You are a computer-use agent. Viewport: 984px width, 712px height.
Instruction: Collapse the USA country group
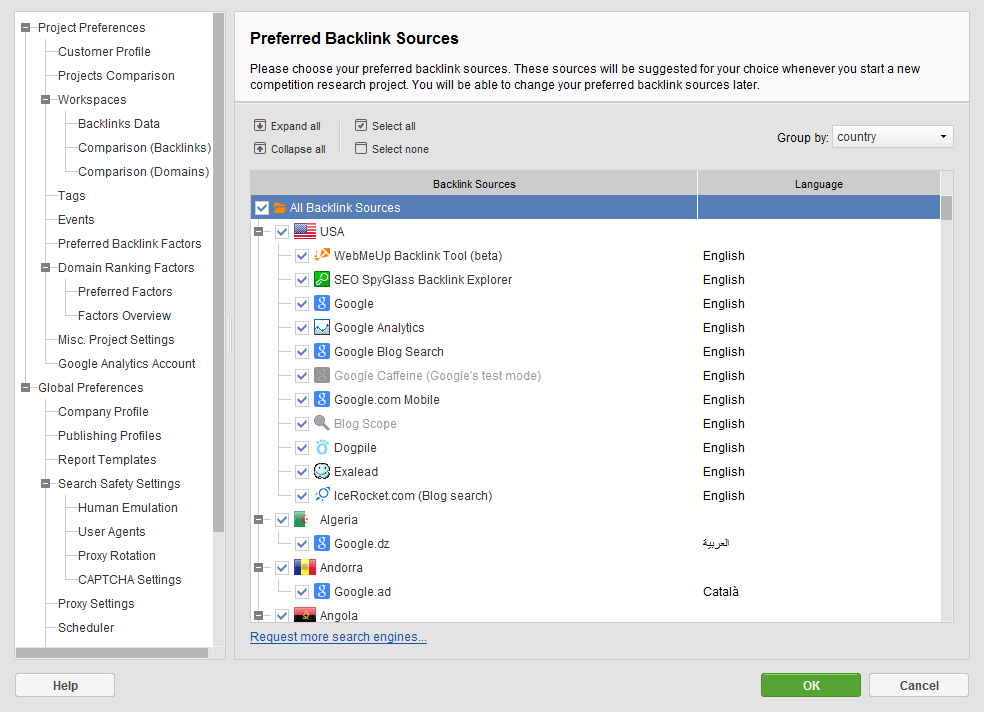coord(259,231)
